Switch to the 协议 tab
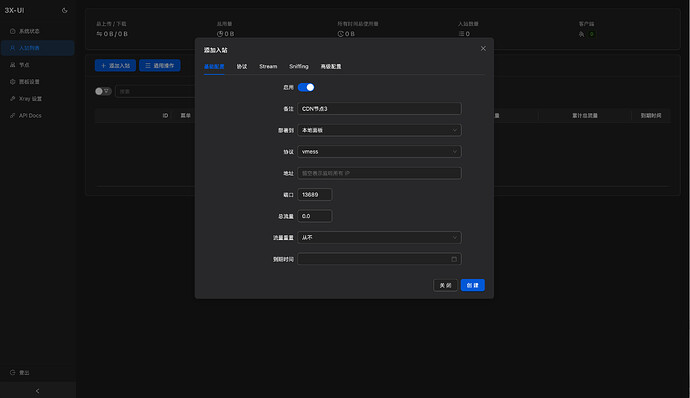This screenshot has height=398, width=690. (x=242, y=66)
